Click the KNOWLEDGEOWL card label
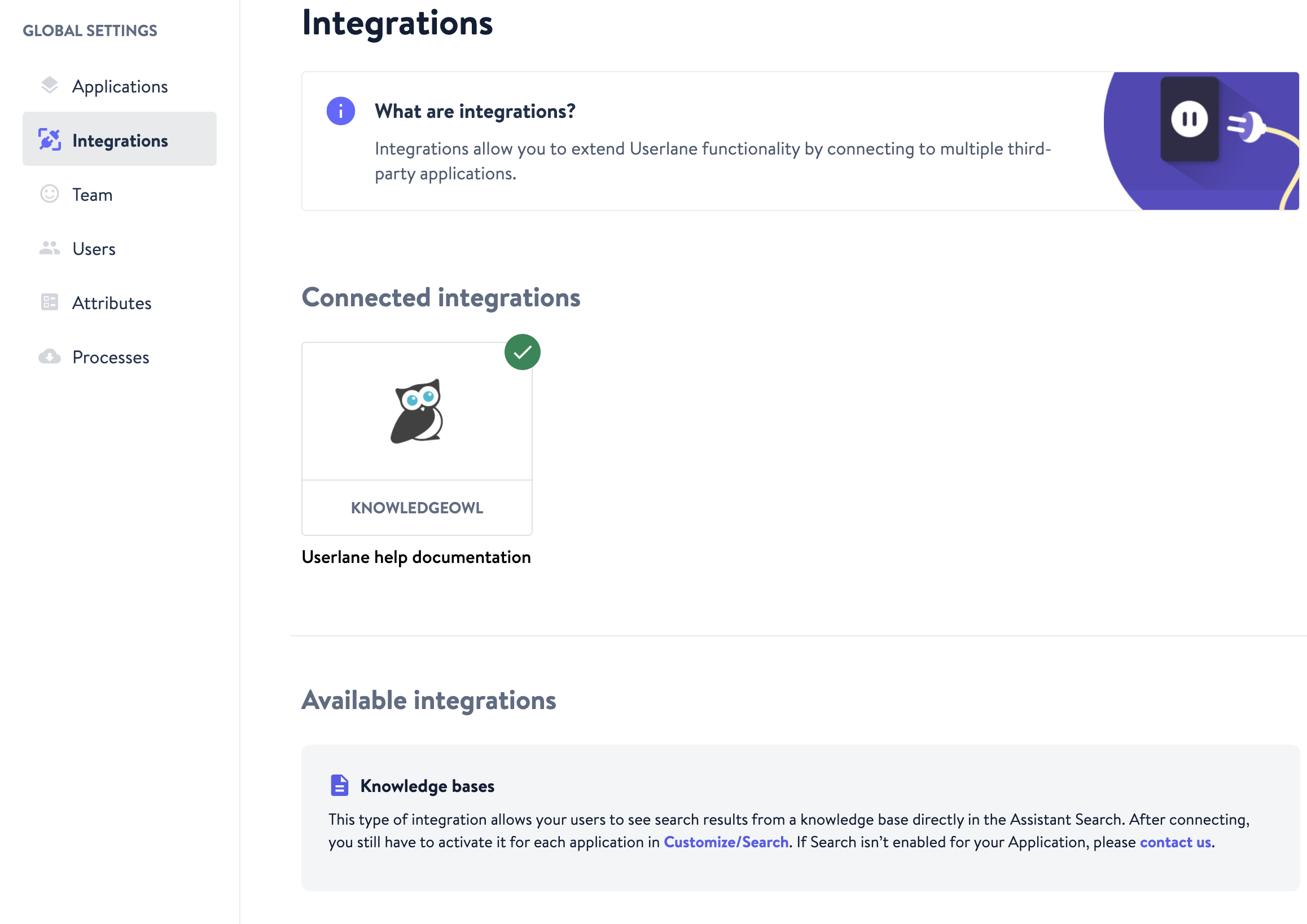Image resolution: width=1307 pixels, height=924 pixels. (x=416, y=508)
